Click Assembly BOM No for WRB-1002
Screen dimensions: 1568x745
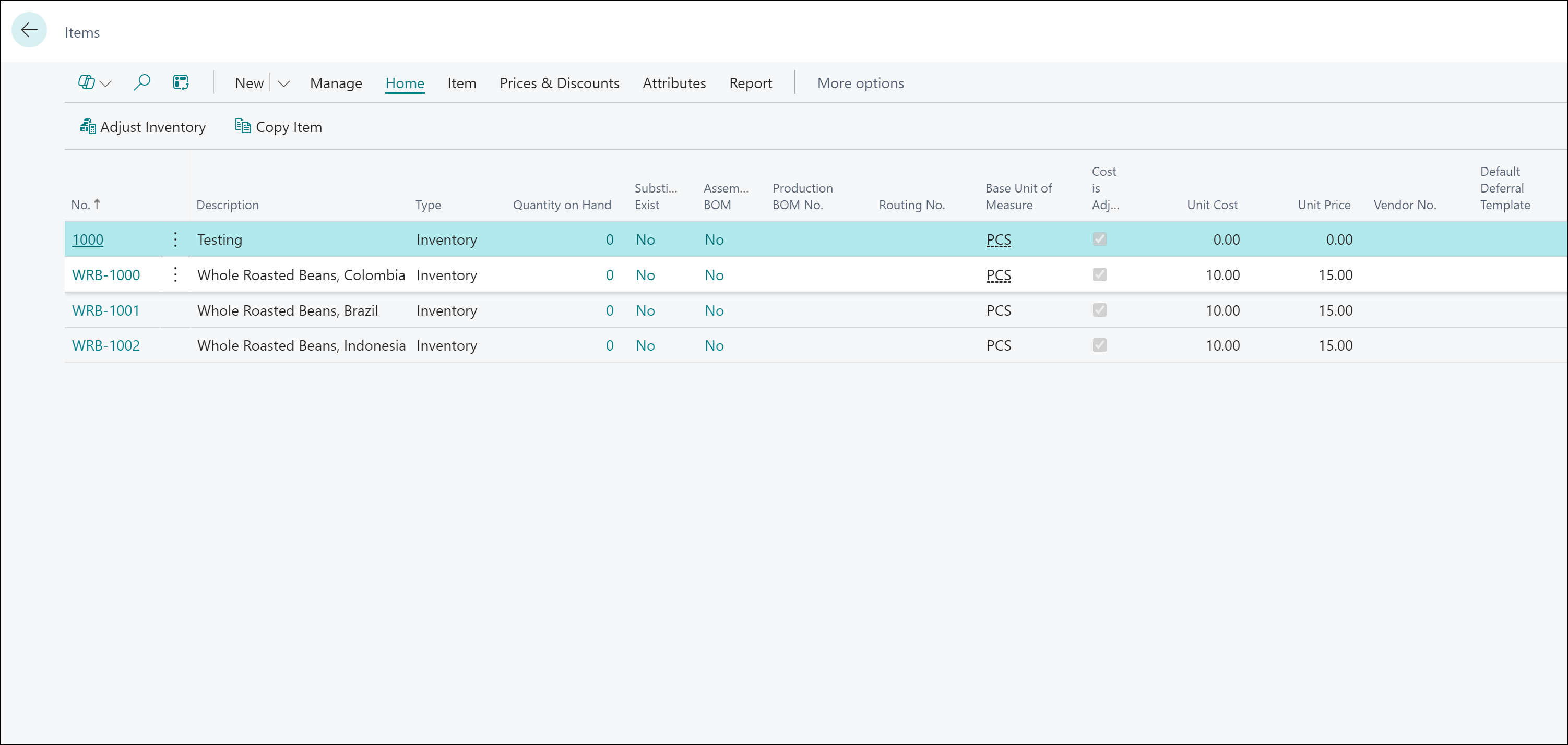point(714,345)
